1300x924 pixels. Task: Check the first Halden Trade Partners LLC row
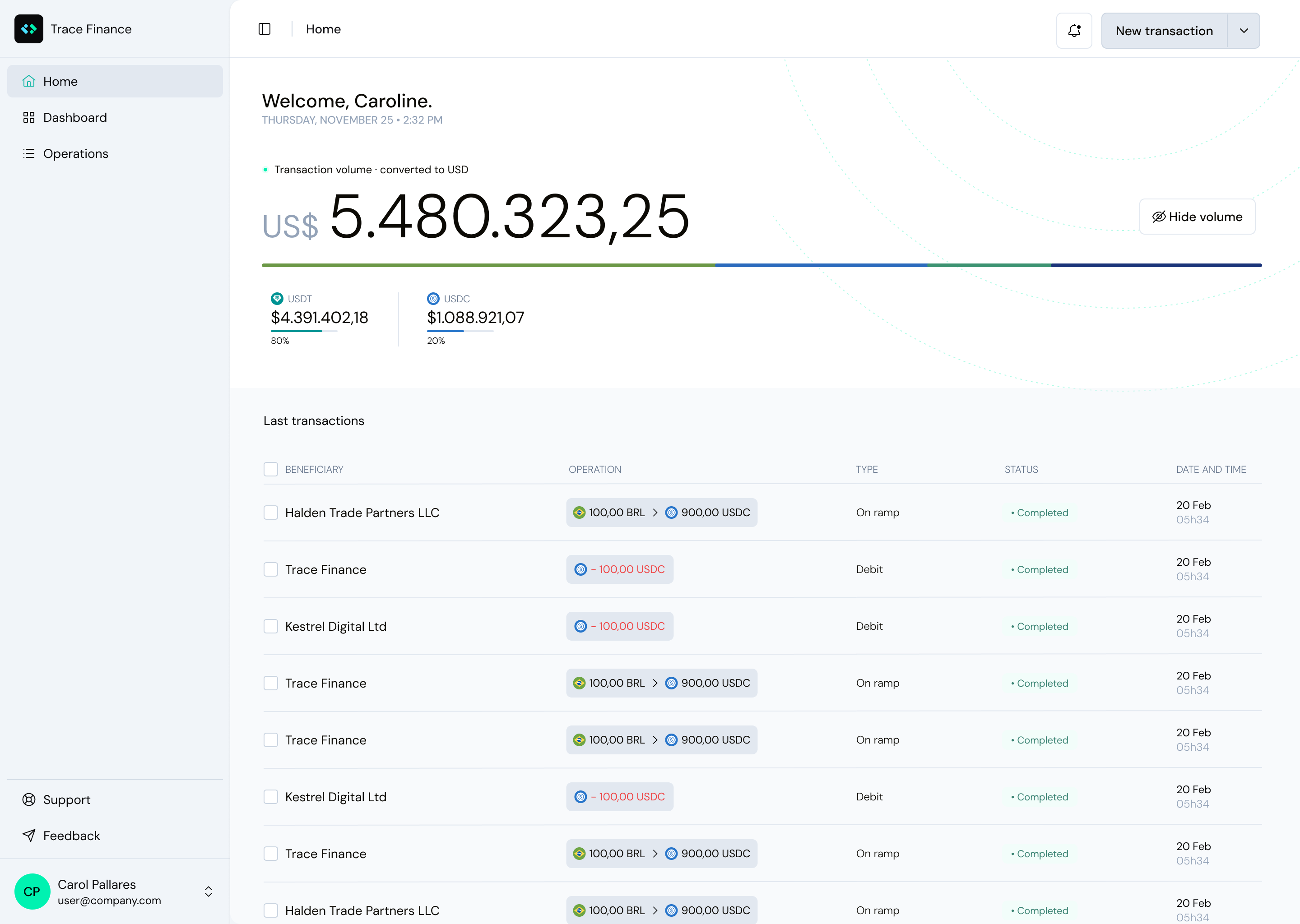coord(271,513)
